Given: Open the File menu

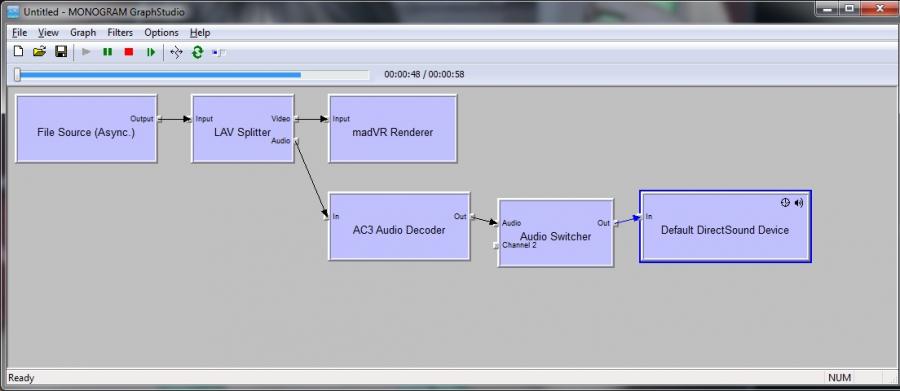Looking at the screenshot, I should [20, 33].
